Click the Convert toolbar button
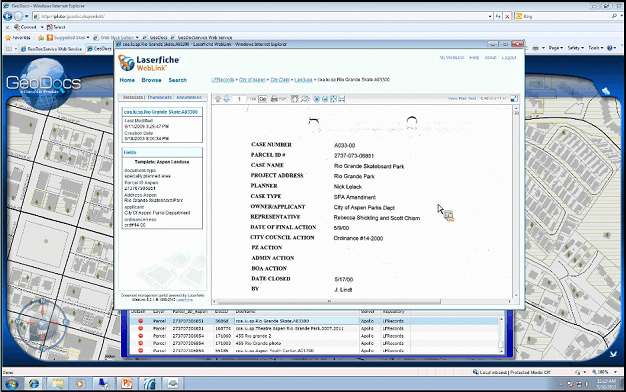The width and height of the screenshot is (626, 392). coord(25,27)
